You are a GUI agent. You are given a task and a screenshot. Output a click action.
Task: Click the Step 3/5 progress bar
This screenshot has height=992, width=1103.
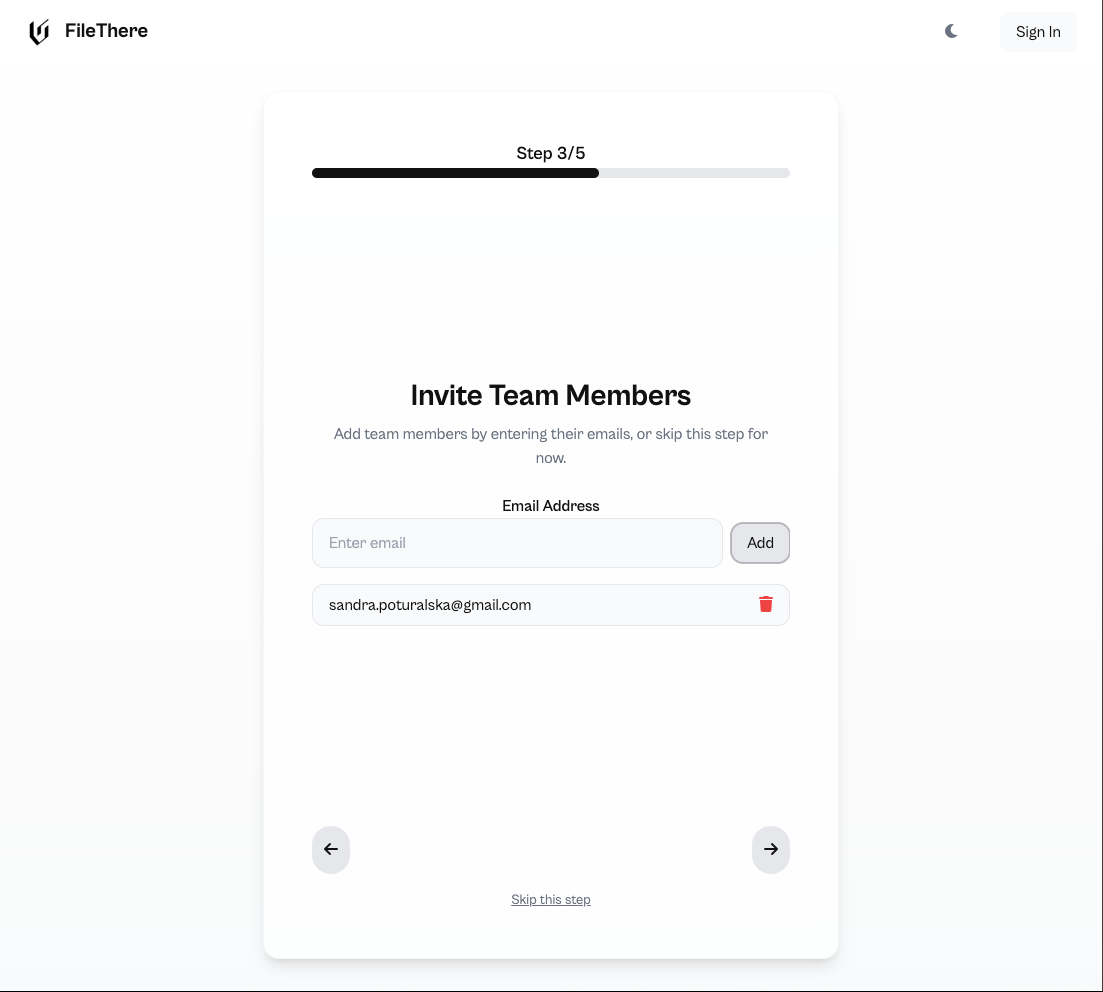click(551, 173)
